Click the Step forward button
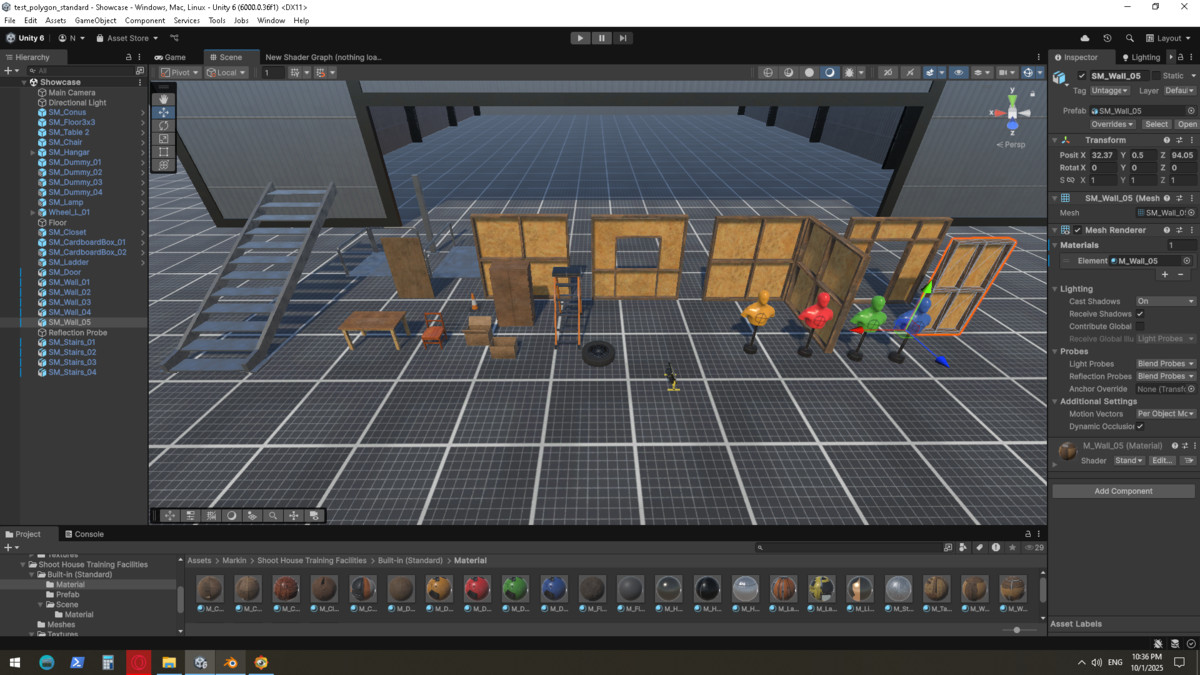This screenshot has width=1200, height=675. (623, 38)
